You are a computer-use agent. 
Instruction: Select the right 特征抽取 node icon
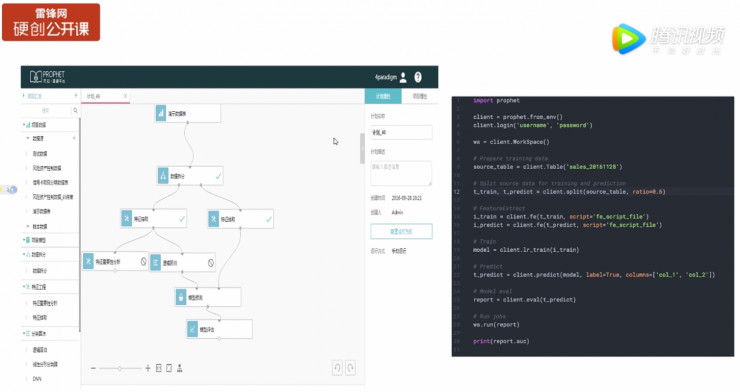pyautogui.click(x=213, y=219)
